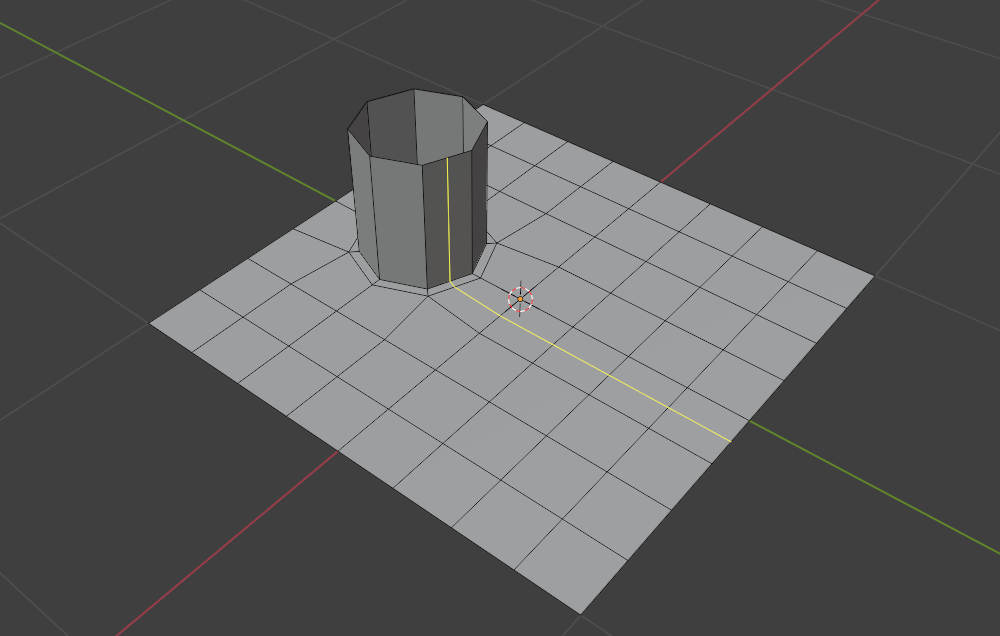Click the red X axis line at lower left
Screen dimensions: 1000x636
pyautogui.click(x=226, y=544)
